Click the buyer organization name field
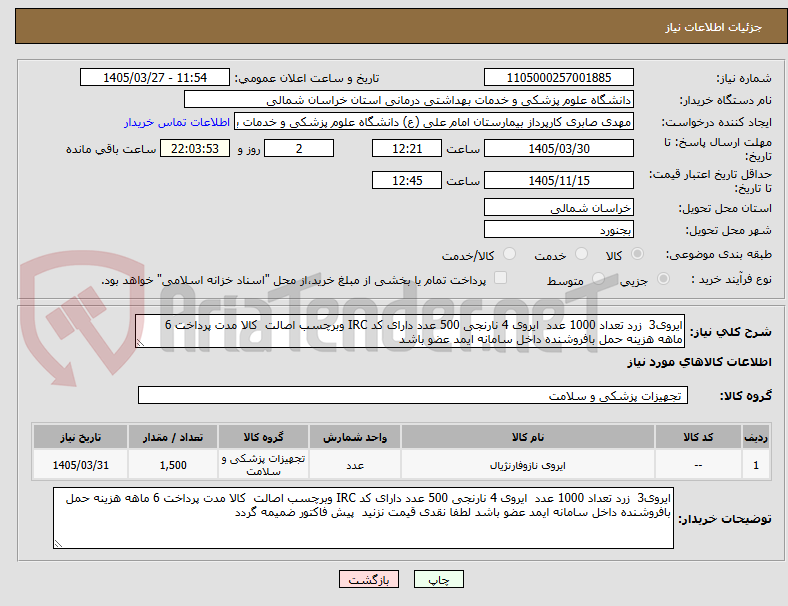788x606 pixels. tap(409, 99)
